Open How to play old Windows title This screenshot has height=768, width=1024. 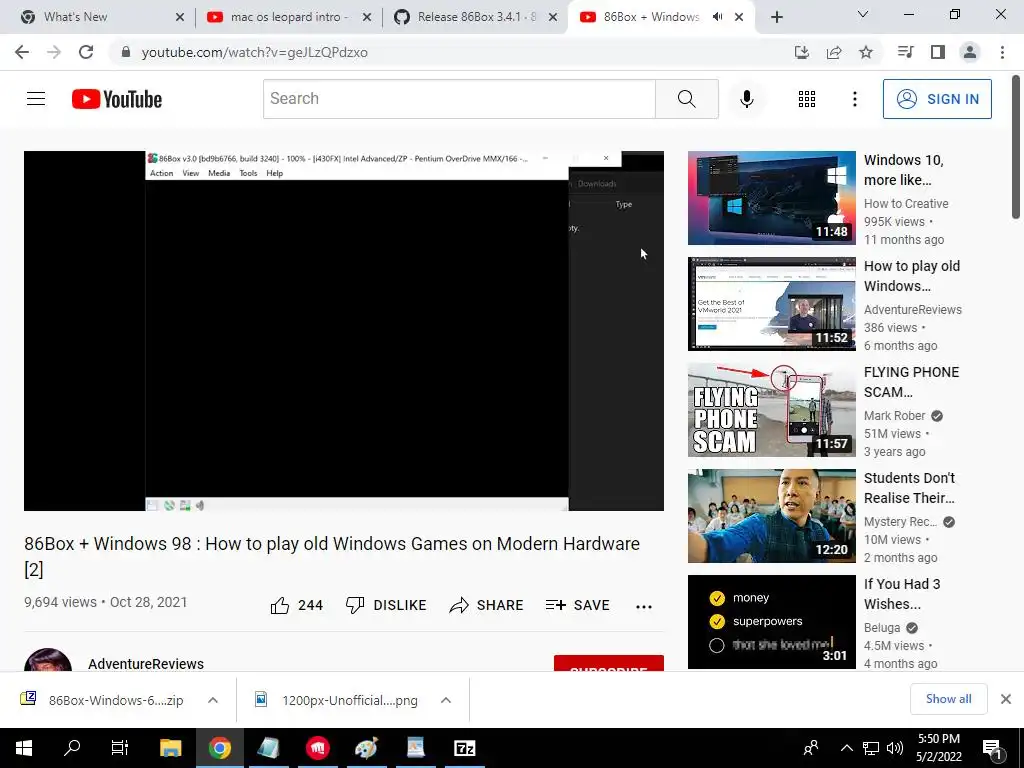tap(912, 276)
